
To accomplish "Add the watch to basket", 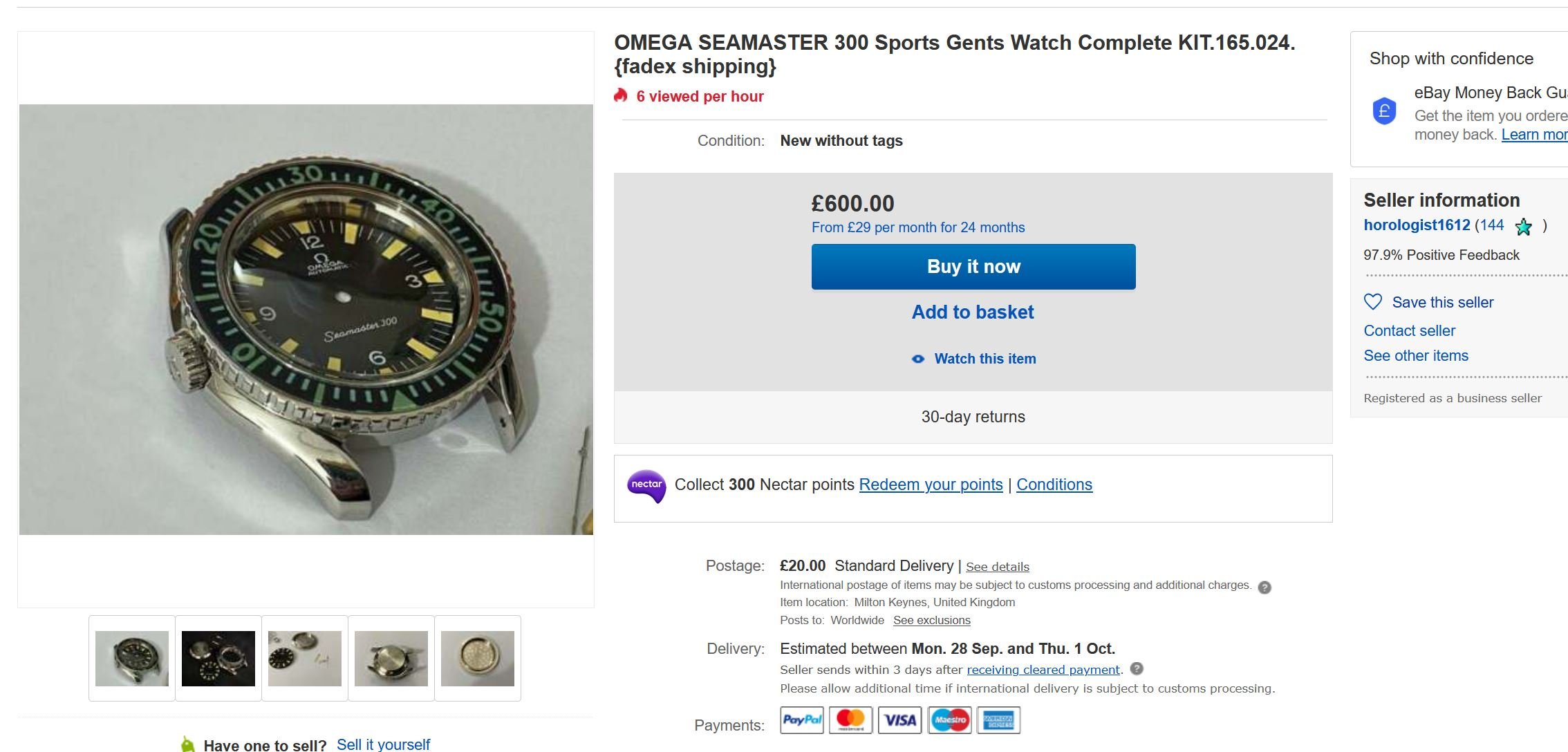I will (x=973, y=312).
